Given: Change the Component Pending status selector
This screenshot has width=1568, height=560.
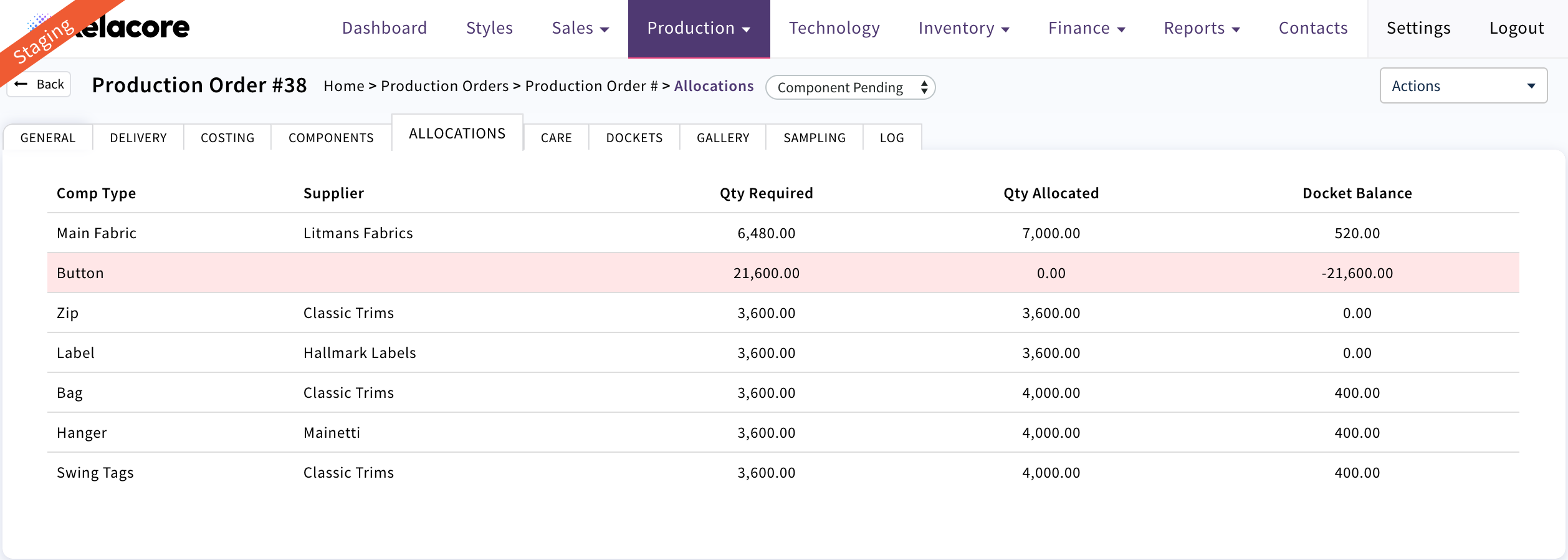Looking at the screenshot, I should pyautogui.click(x=850, y=87).
